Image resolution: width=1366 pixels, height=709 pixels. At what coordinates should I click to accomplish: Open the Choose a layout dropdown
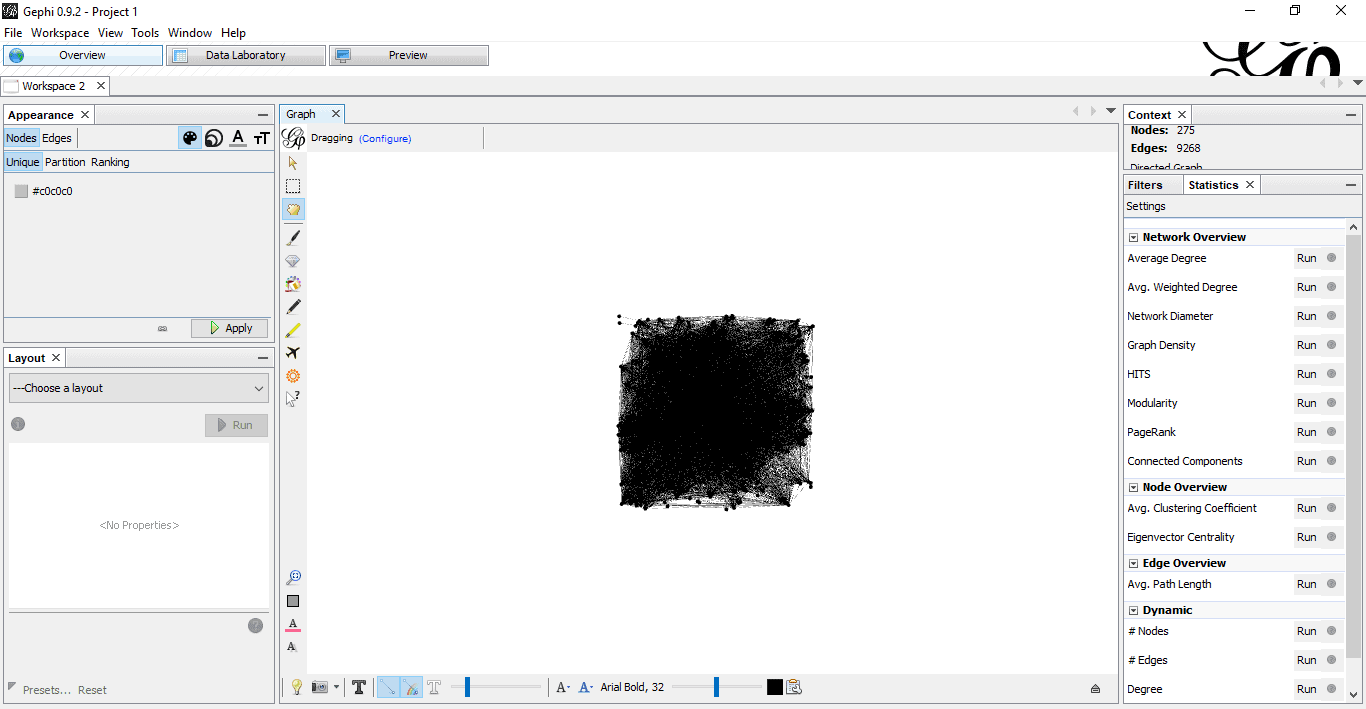click(139, 388)
